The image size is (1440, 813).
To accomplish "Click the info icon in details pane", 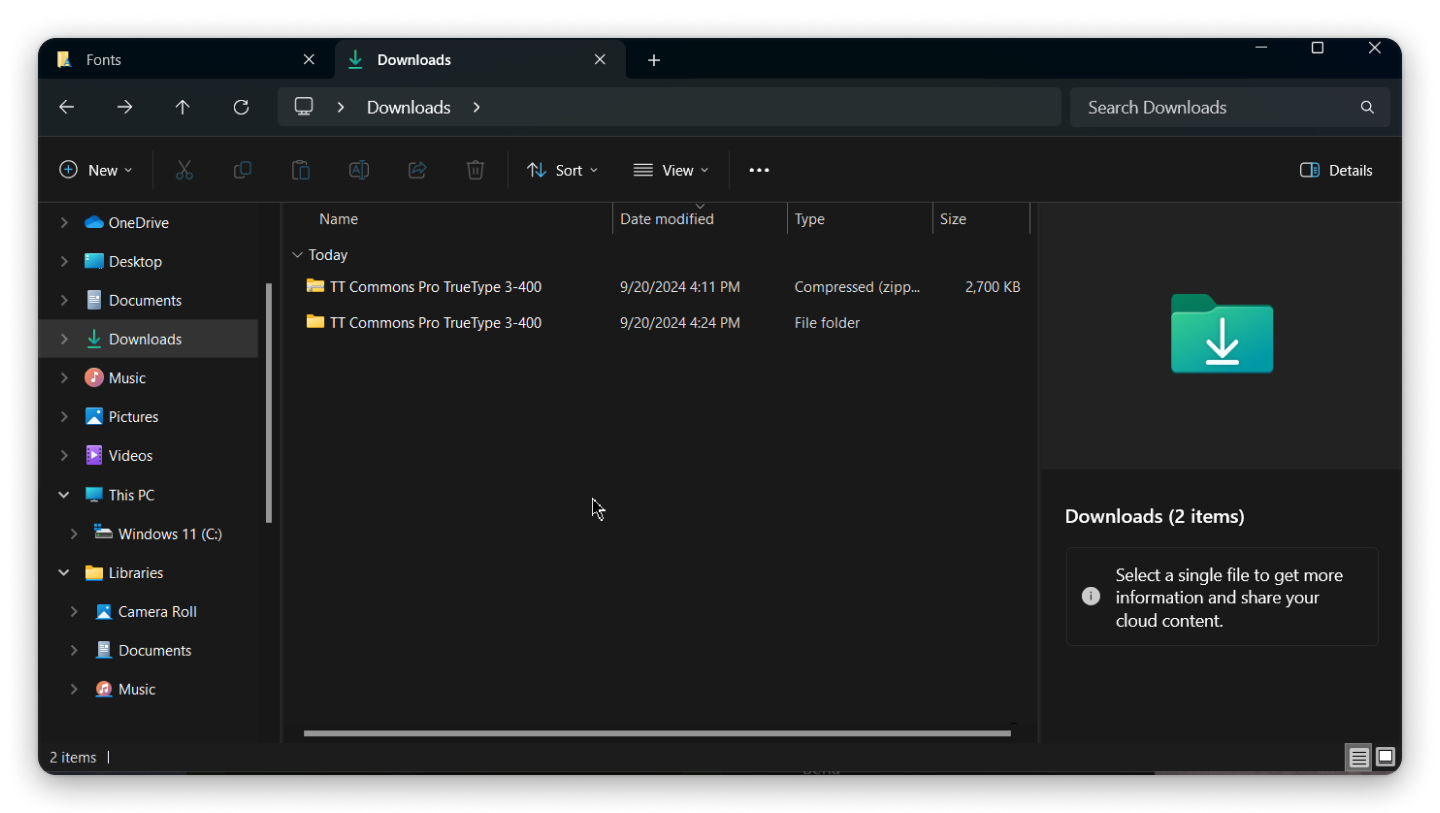I will (x=1091, y=596).
